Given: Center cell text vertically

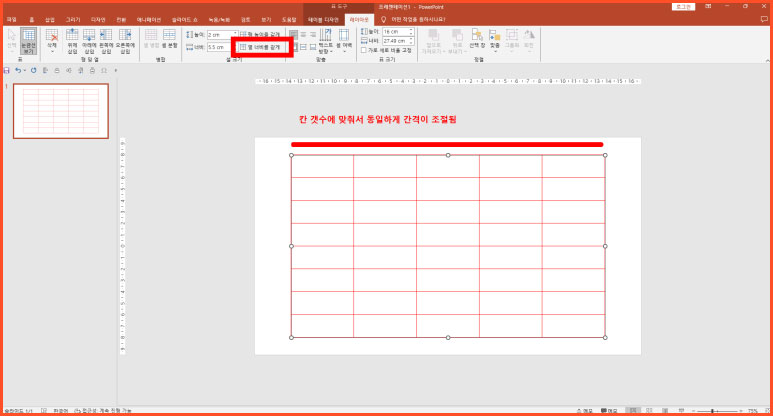Looking at the screenshot, I should click(x=304, y=47).
